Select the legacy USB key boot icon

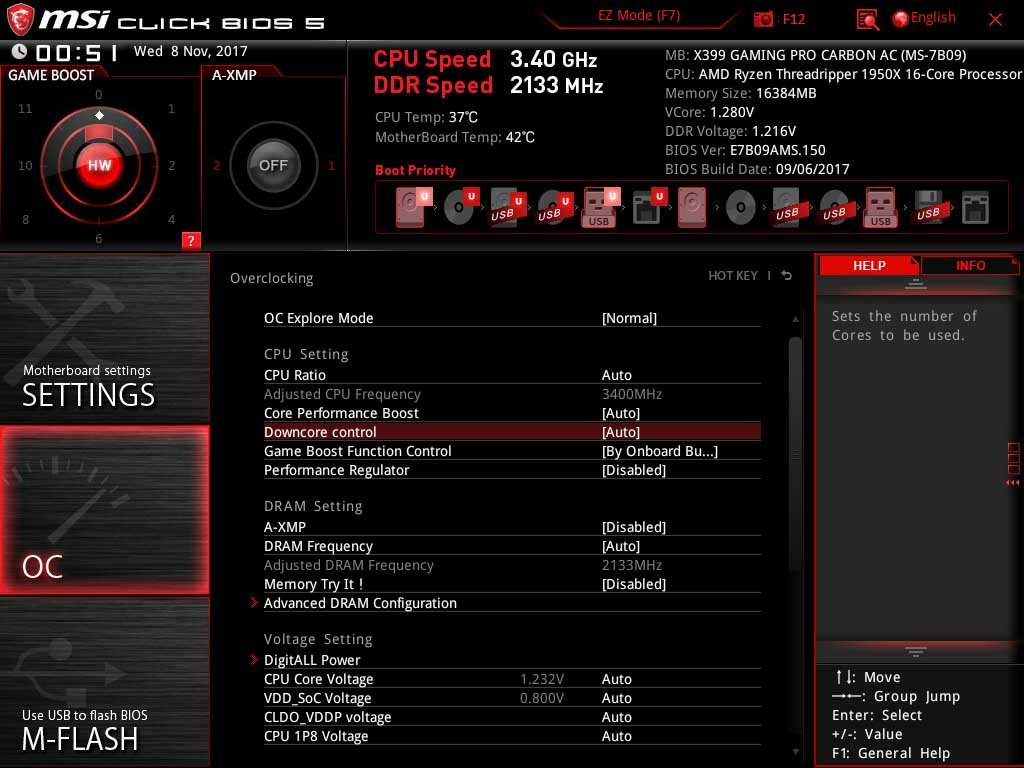pyautogui.click(x=880, y=207)
